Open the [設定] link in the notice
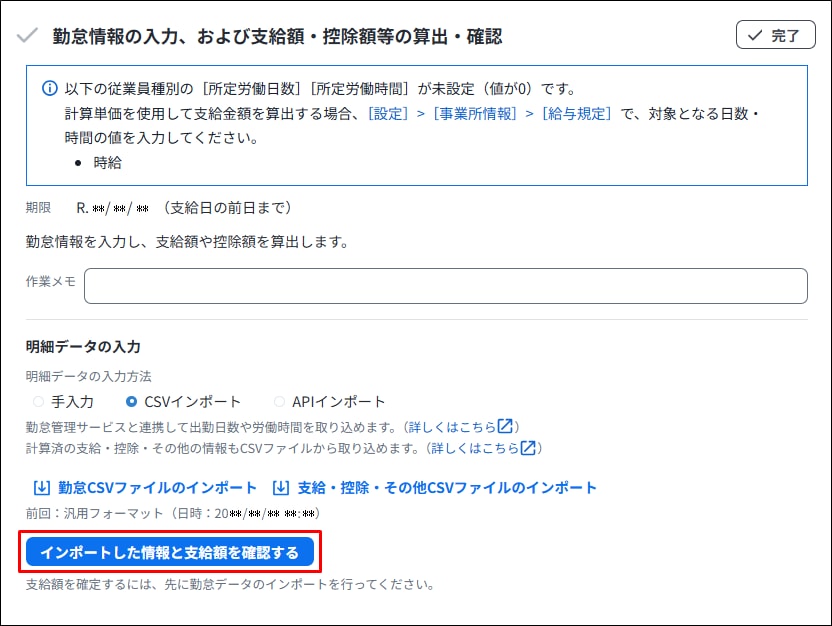 (x=388, y=114)
